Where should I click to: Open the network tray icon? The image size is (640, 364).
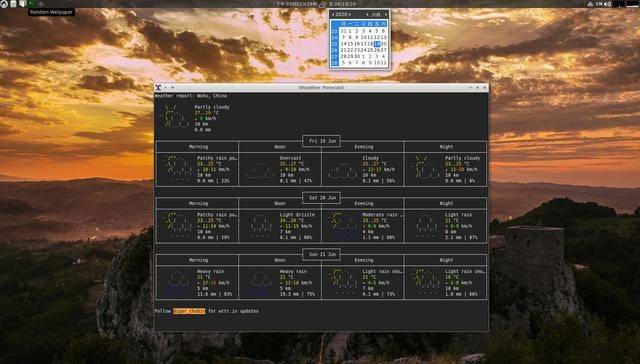[x=590, y=4]
